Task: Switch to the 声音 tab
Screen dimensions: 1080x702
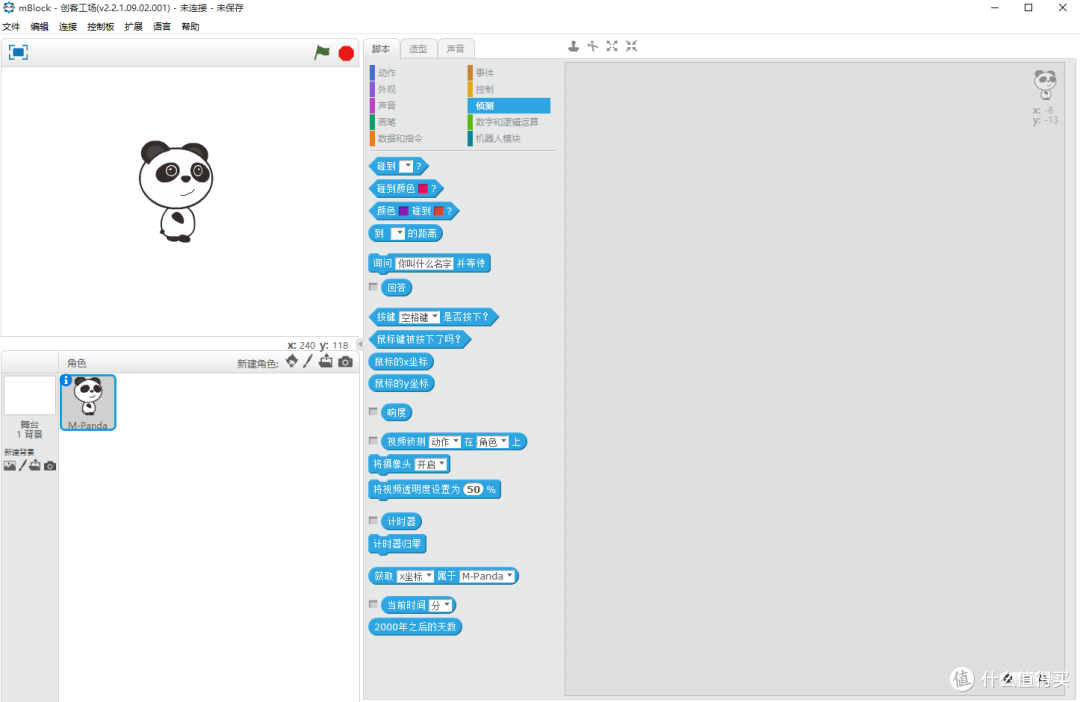Action: pyautogui.click(x=455, y=49)
